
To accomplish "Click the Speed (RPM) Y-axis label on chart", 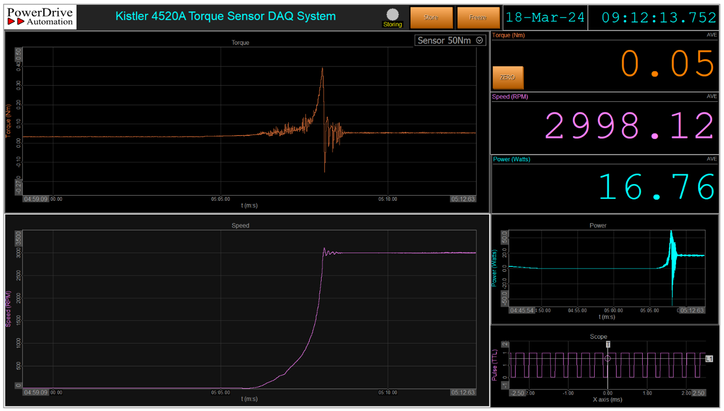I will tap(8, 309).
